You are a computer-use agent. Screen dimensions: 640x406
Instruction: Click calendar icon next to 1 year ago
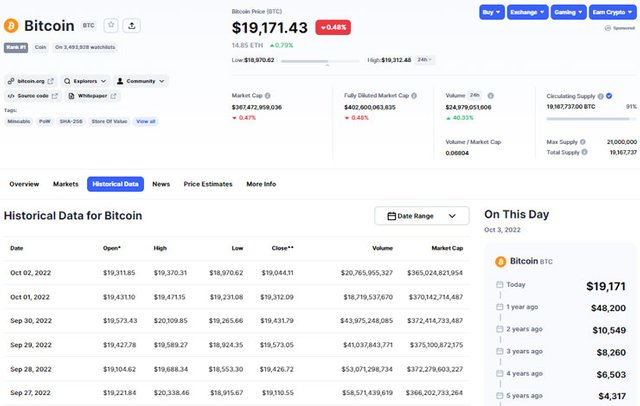point(500,306)
